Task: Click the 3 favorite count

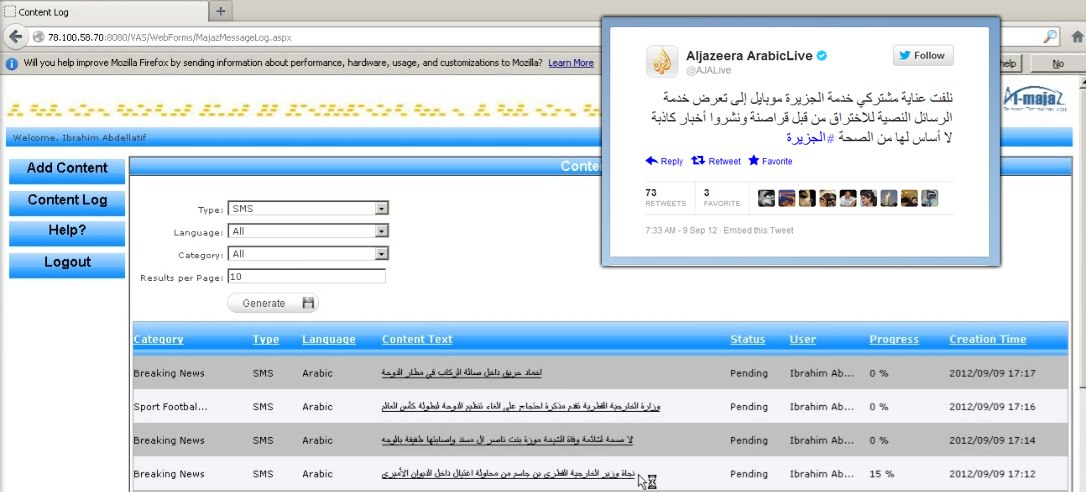Action: (706, 192)
